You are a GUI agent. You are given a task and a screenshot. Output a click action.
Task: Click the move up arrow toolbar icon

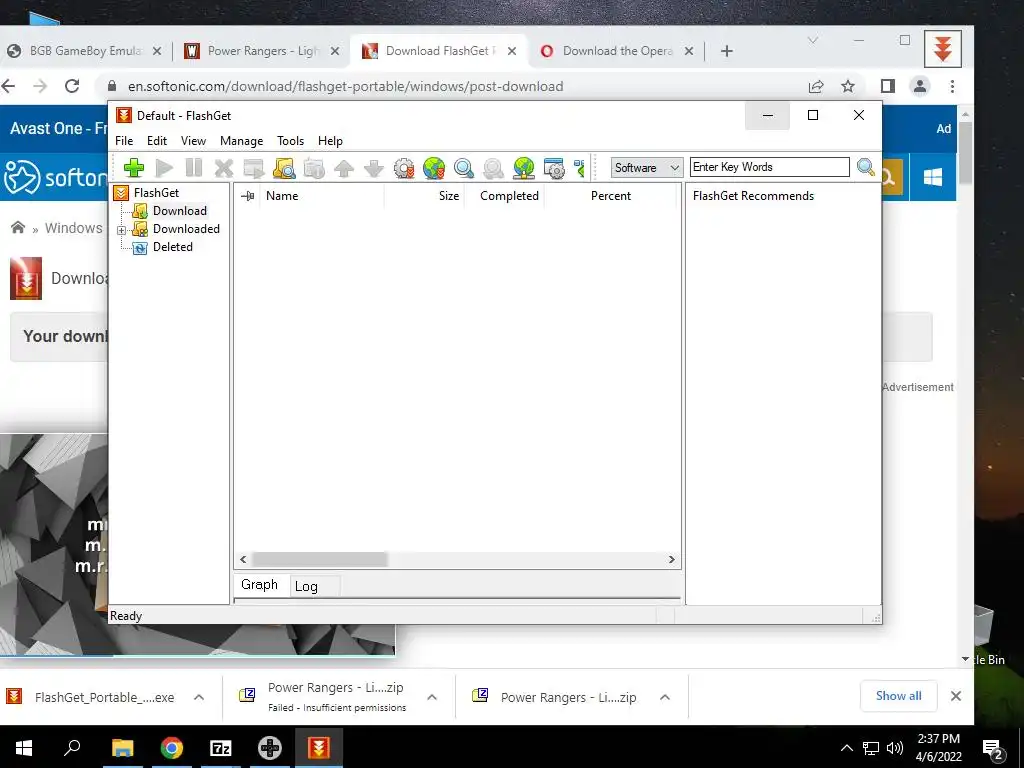(x=344, y=168)
